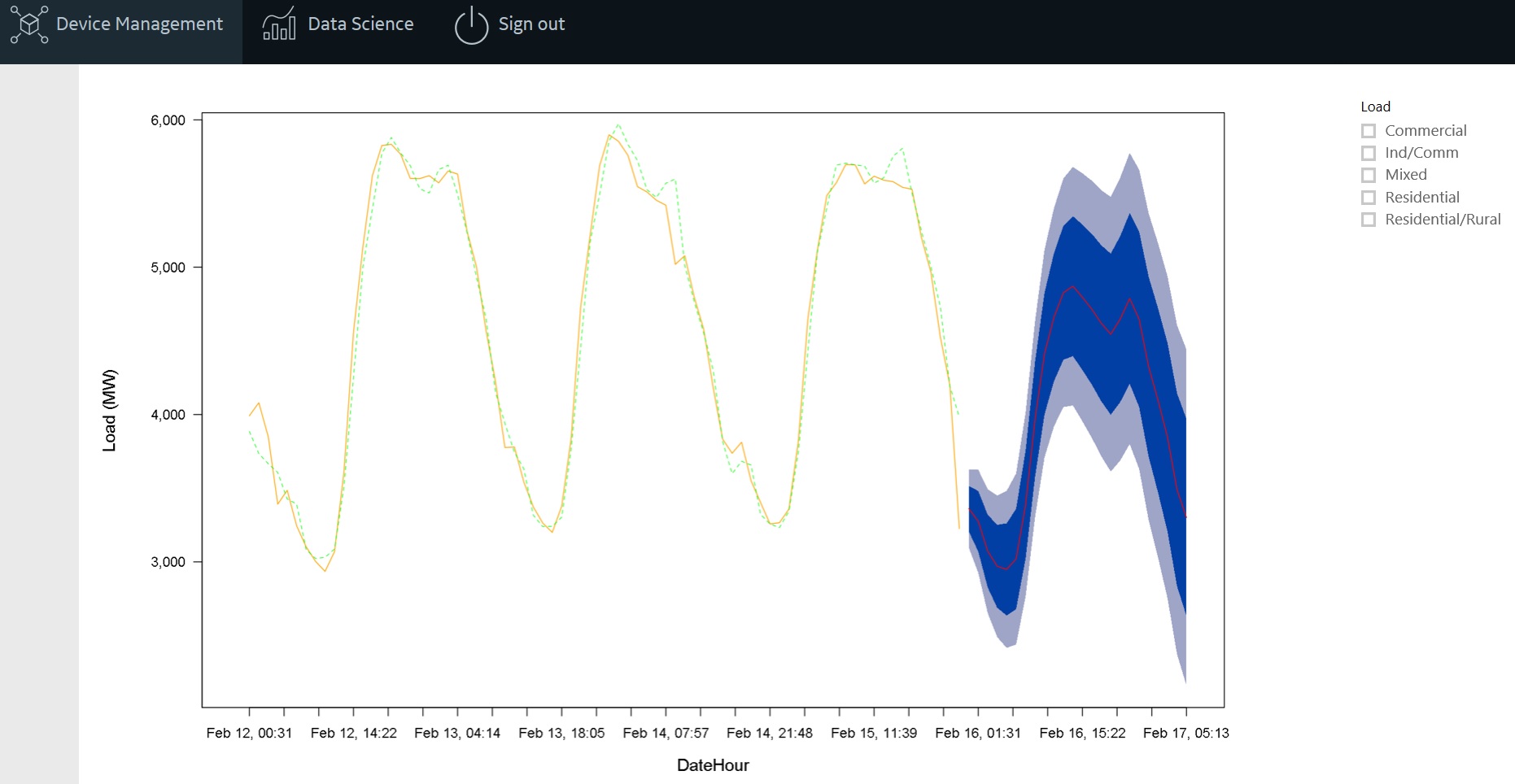The image size is (1515, 784).
Task: Open the Device Management tab
Action: coord(121,32)
